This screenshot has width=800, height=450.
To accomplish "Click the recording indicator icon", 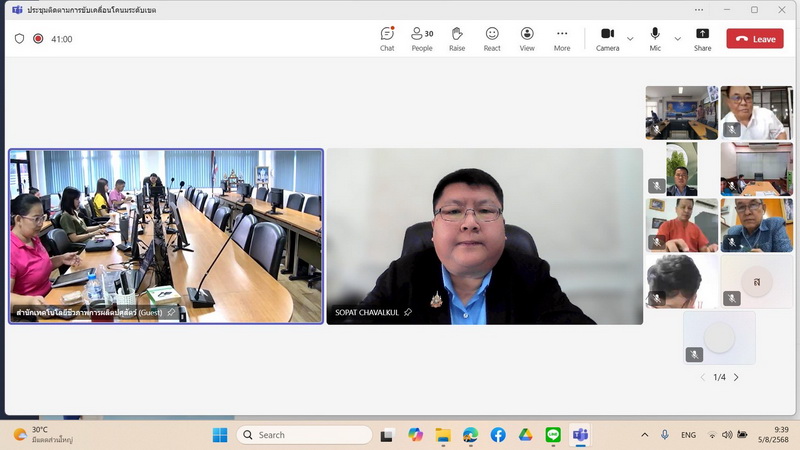I will [38, 39].
